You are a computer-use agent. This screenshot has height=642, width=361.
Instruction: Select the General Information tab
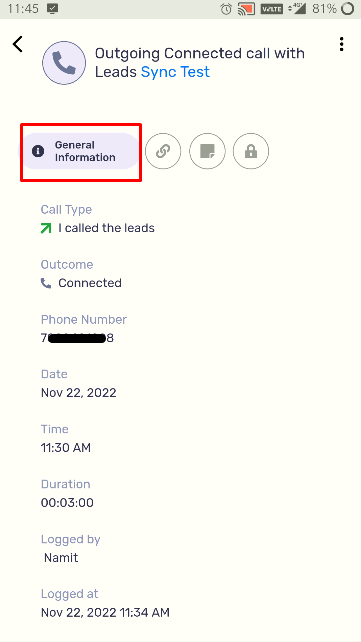pos(81,151)
